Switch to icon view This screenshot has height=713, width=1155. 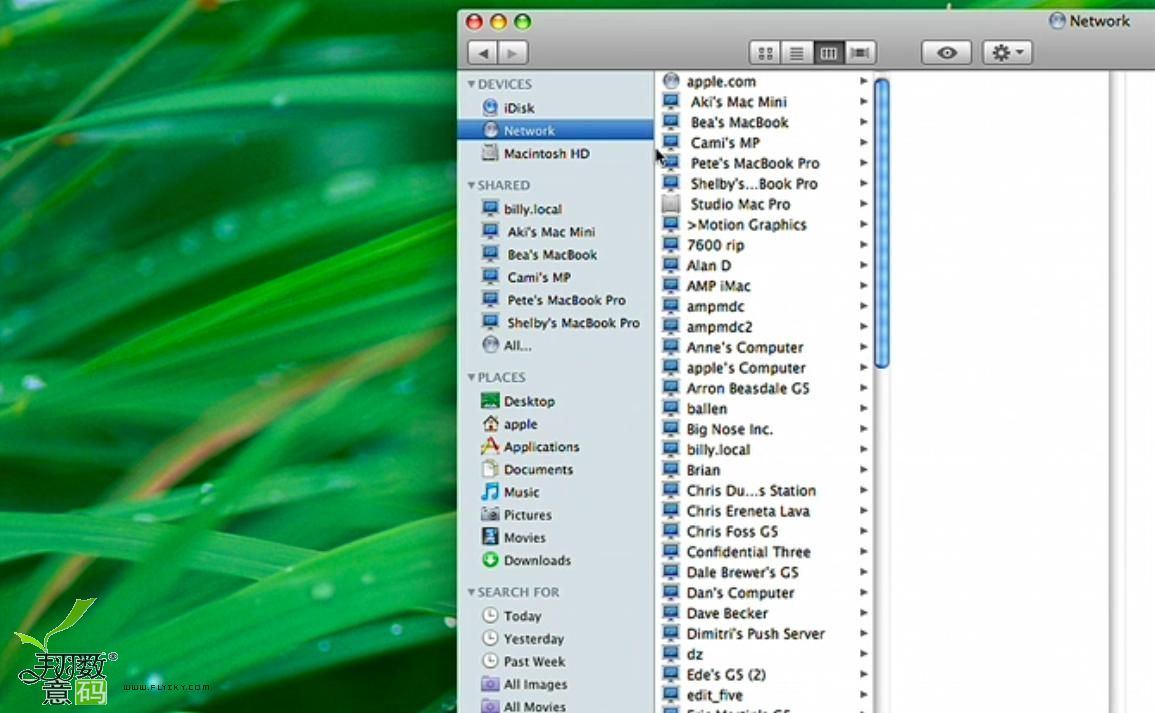(765, 52)
